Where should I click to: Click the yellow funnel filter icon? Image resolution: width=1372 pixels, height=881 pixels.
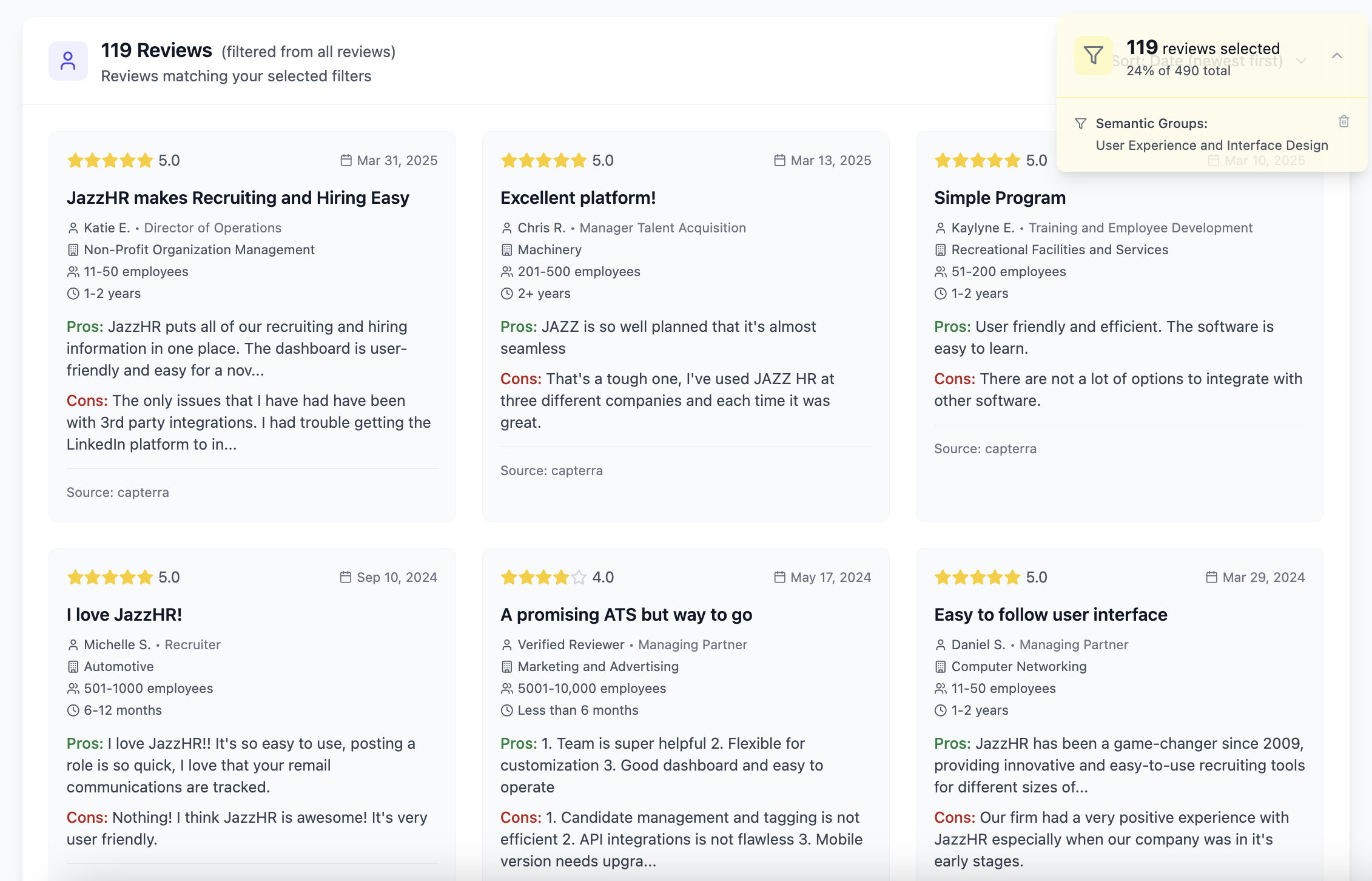pos(1093,56)
